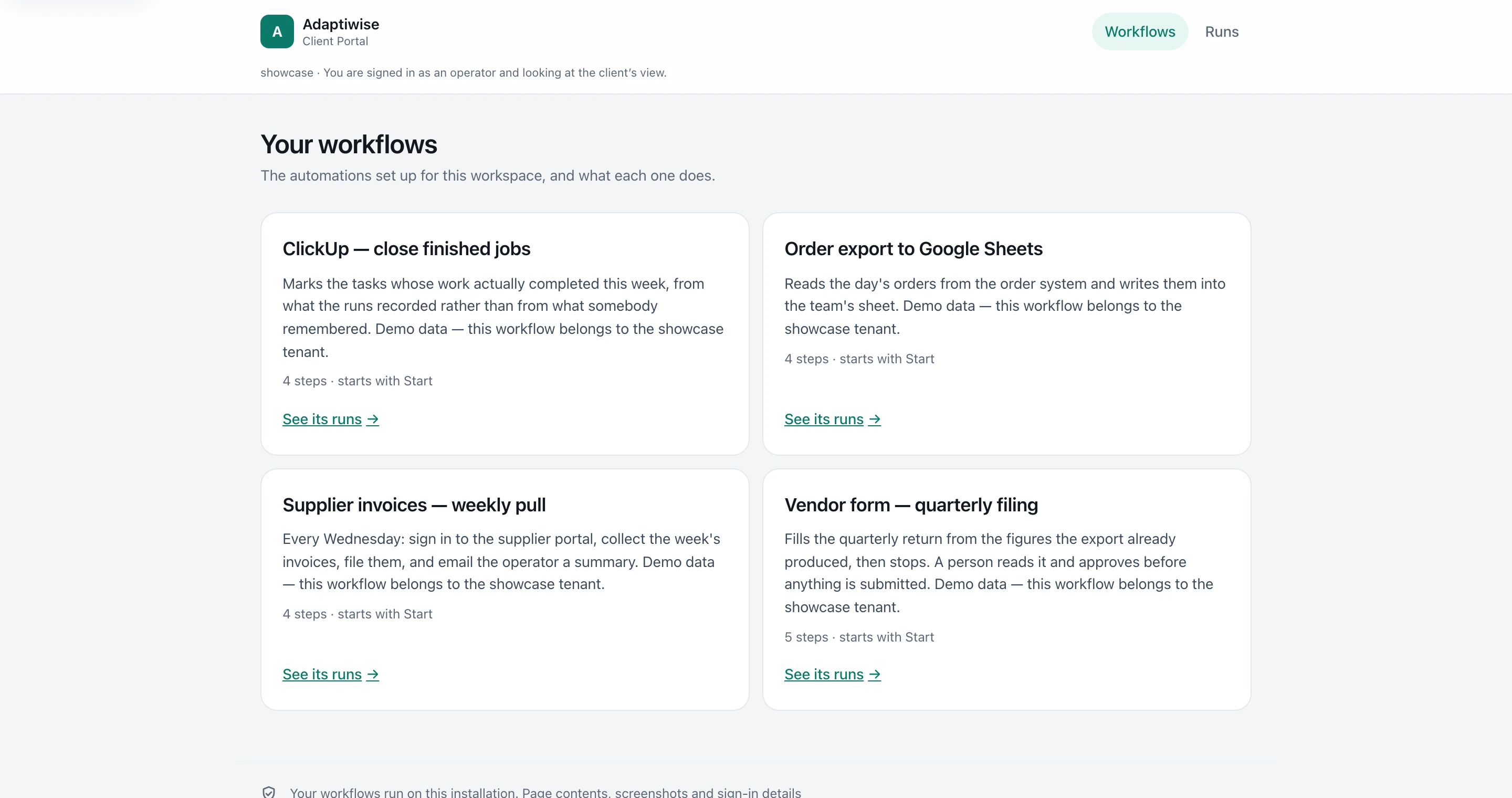Click the shield icon in the footer note

coord(269,792)
